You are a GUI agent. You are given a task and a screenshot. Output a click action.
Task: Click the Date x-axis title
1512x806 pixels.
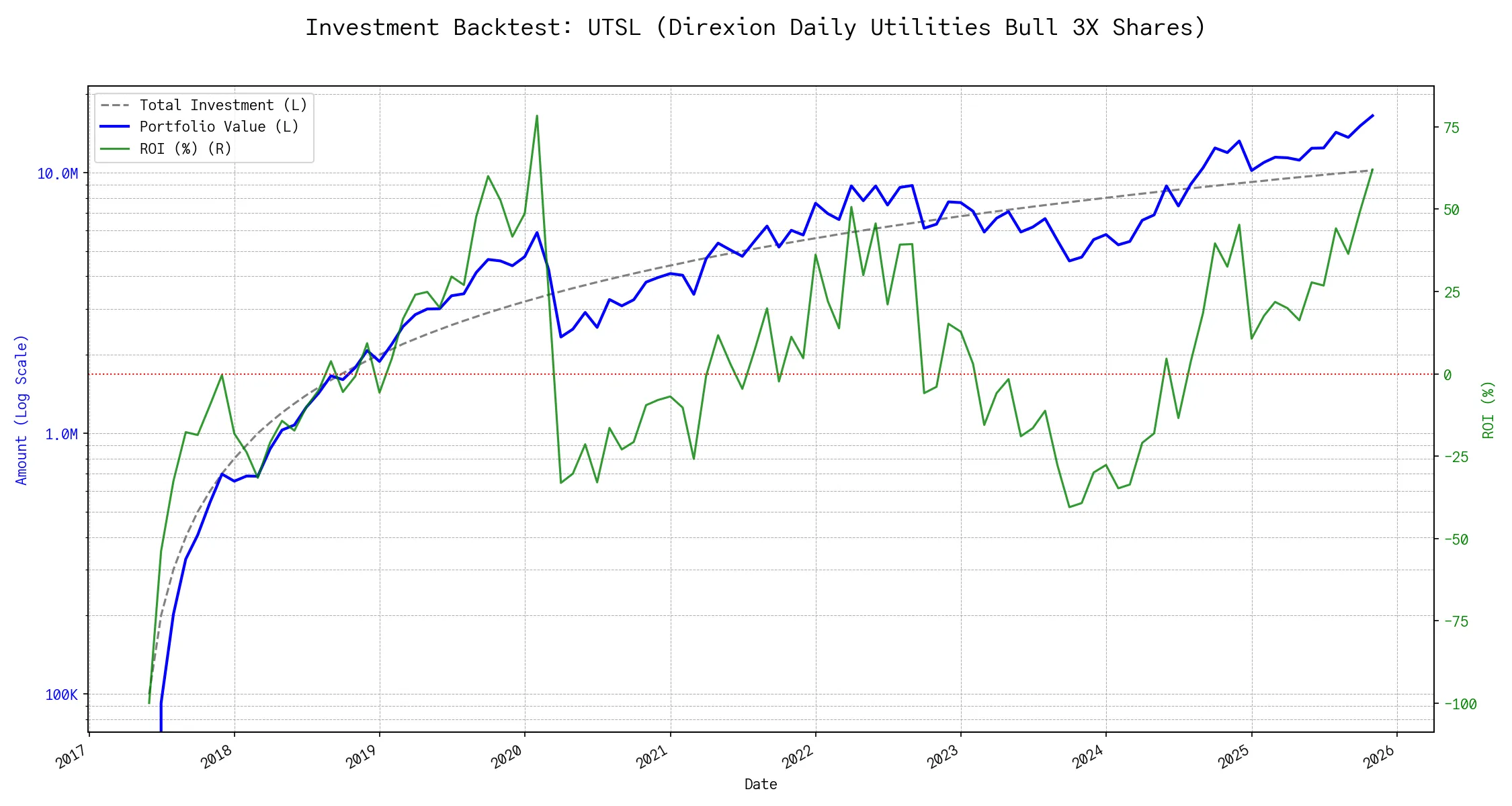coord(761,785)
